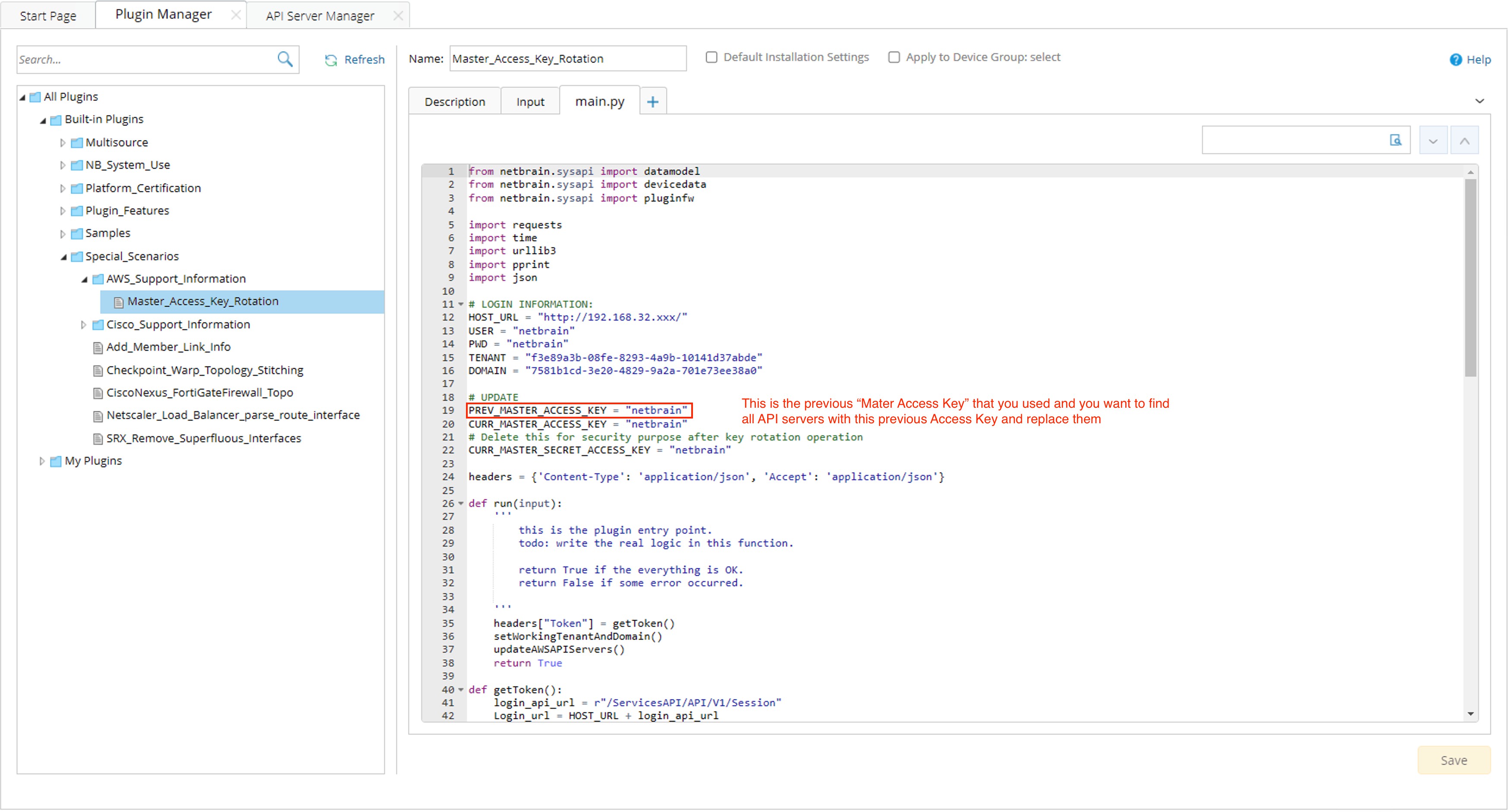The image size is (1508, 812).
Task: Click the find-next down chevron beside editor search
Action: pyautogui.click(x=1433, y=140)
